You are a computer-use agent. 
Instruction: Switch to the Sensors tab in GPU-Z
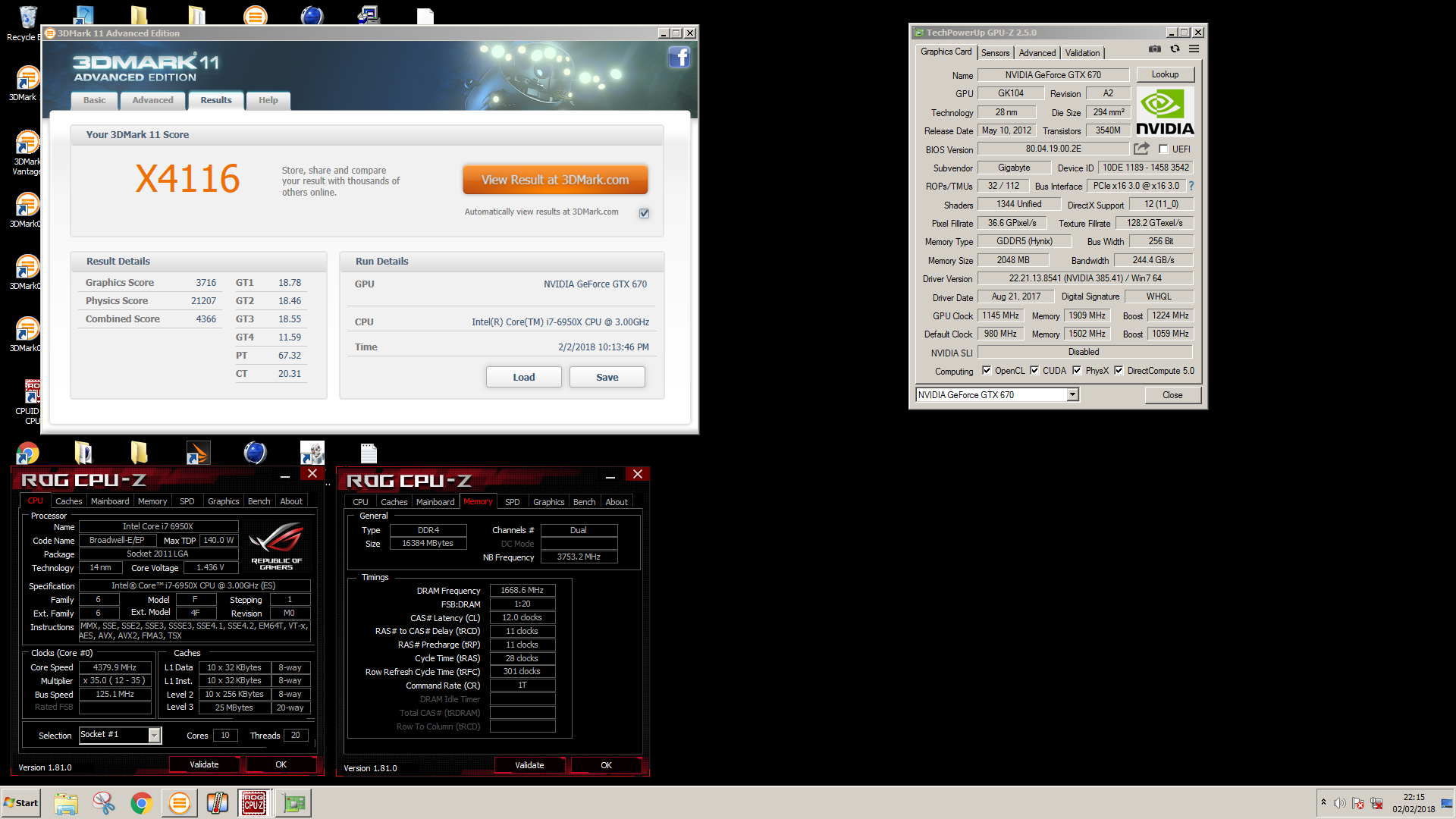tap(995, 53)
